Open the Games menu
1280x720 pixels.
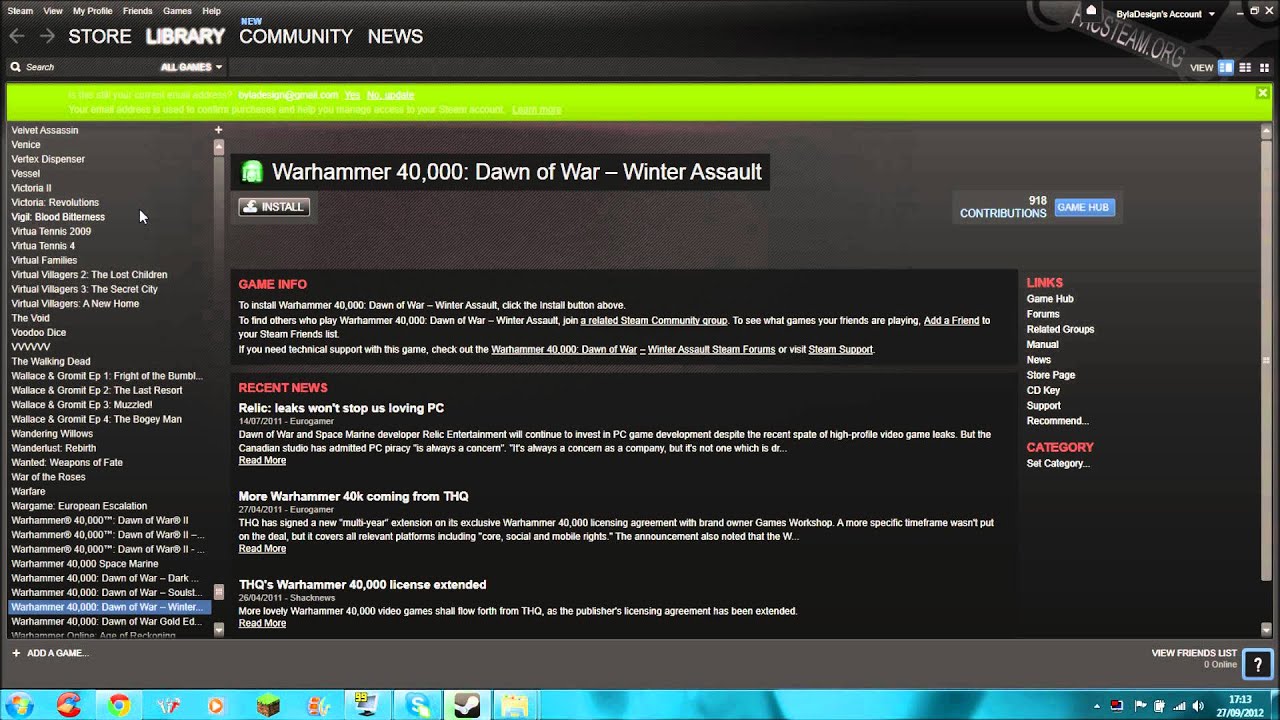coord(177,11)
